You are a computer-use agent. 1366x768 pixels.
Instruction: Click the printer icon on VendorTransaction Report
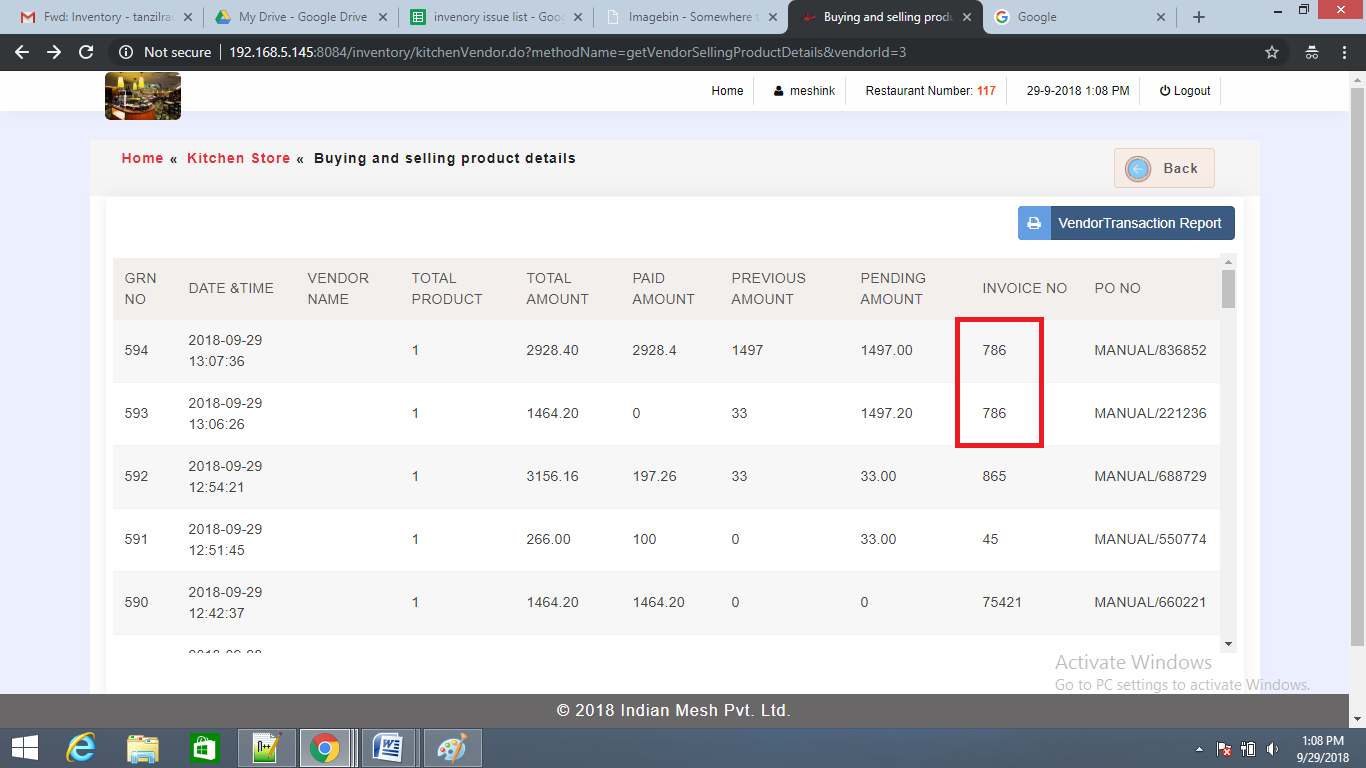(1034, 223)
